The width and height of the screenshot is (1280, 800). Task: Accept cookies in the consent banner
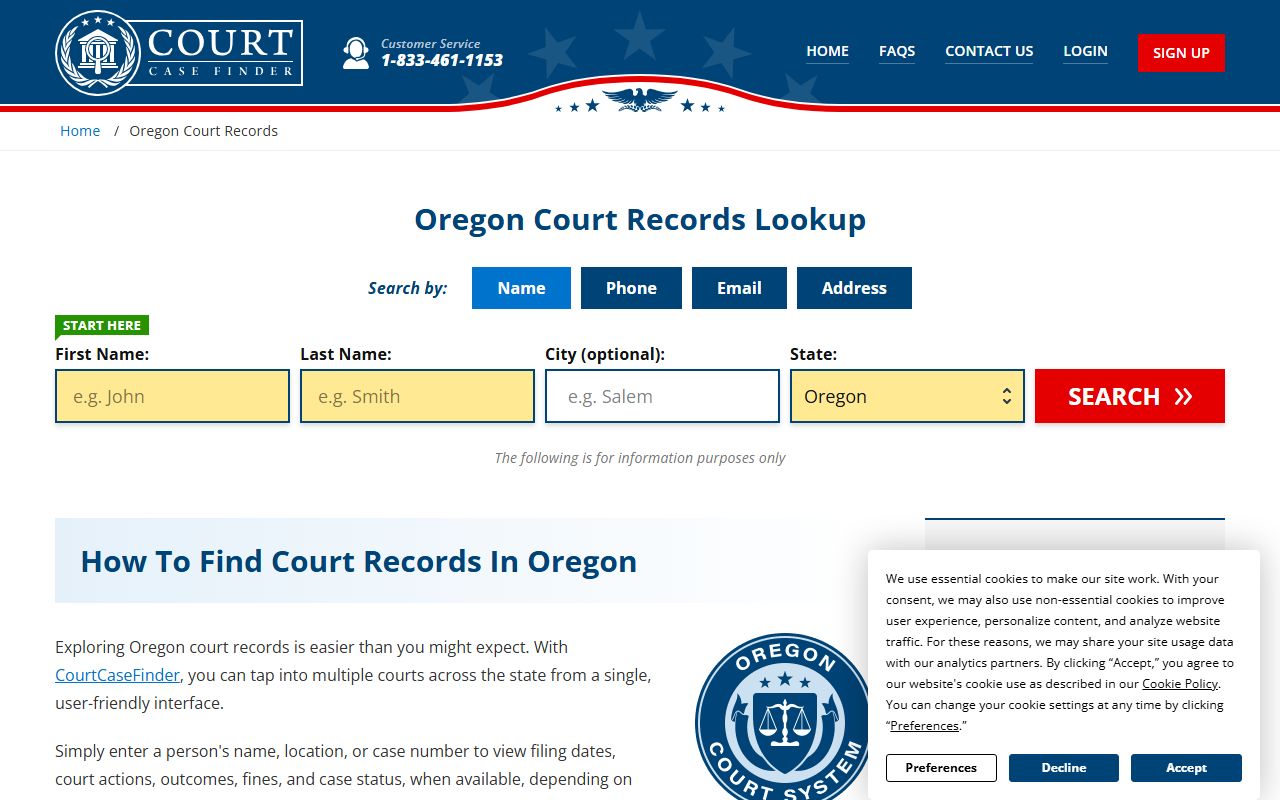point(1186,768)
